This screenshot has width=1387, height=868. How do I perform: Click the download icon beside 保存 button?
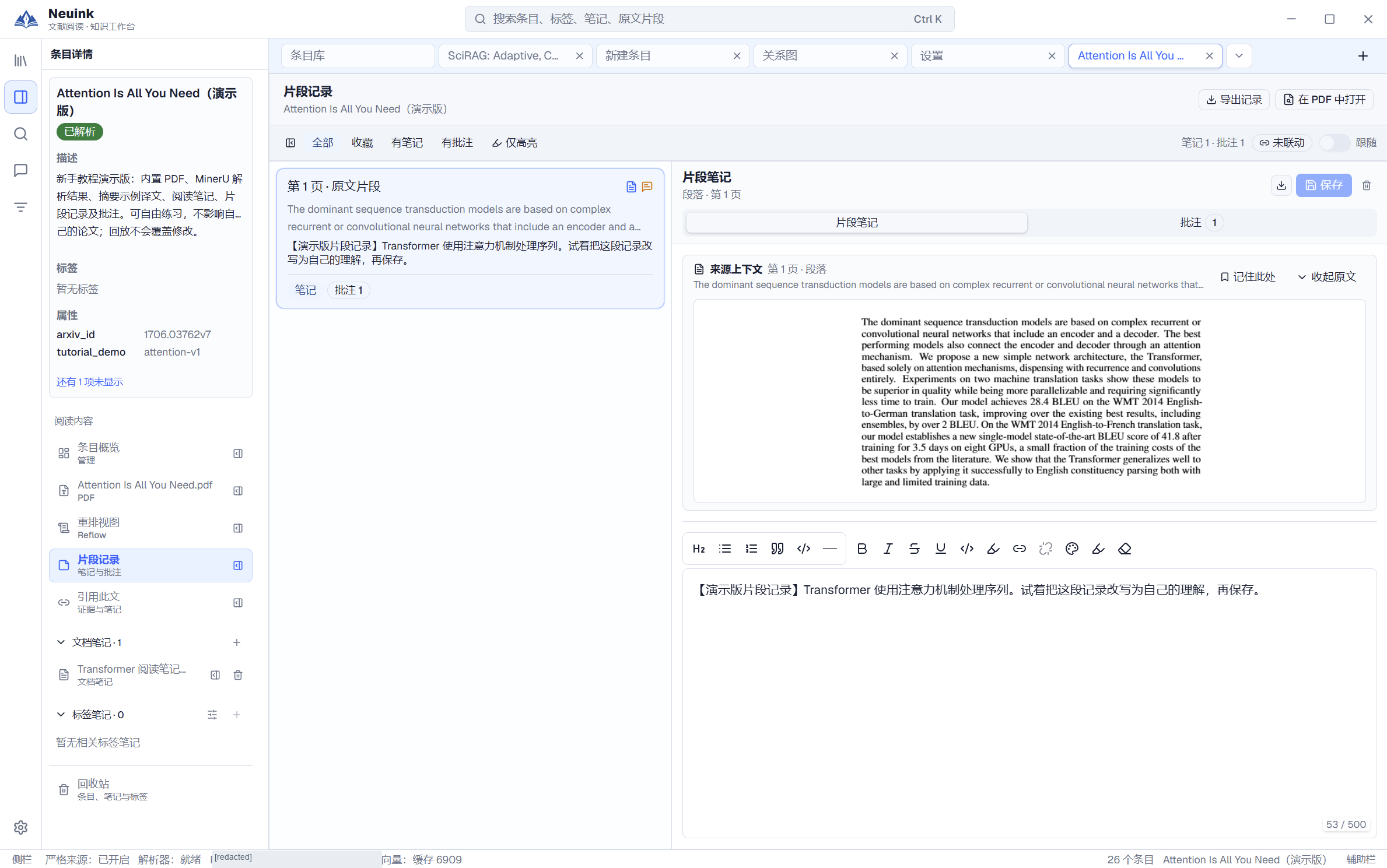pyautogui.click(x=1281, y=185)
